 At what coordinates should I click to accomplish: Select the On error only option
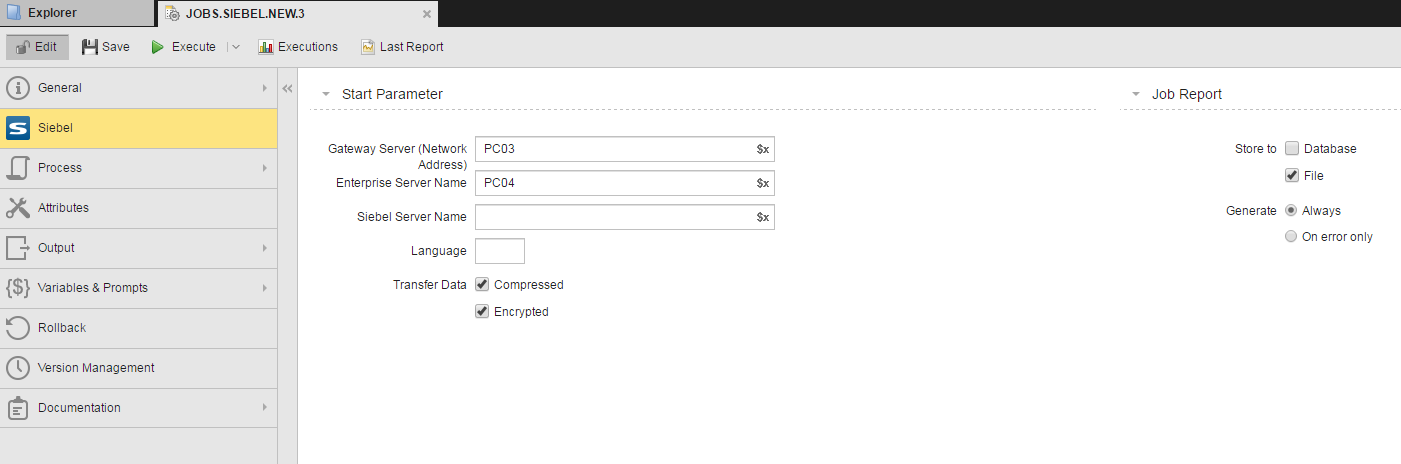tap(1291, 237)
